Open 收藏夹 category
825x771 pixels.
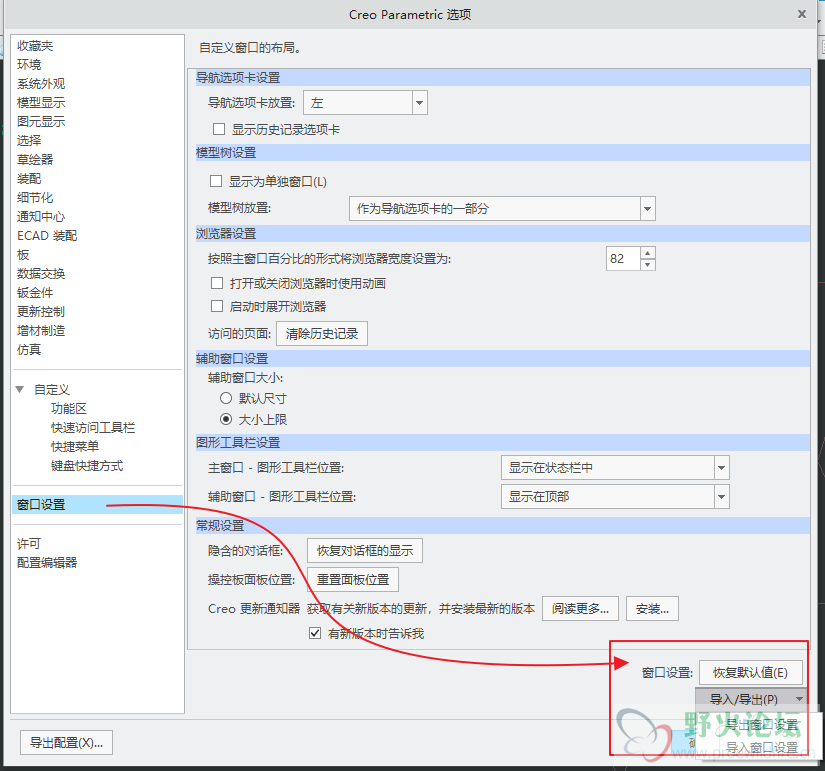pos(35,46)
